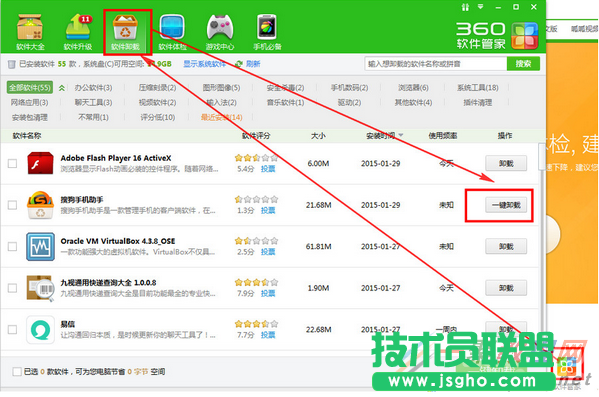The image size is (599, 397).
Task: Select the 驱动(2) category
Action: coord(349,102)
